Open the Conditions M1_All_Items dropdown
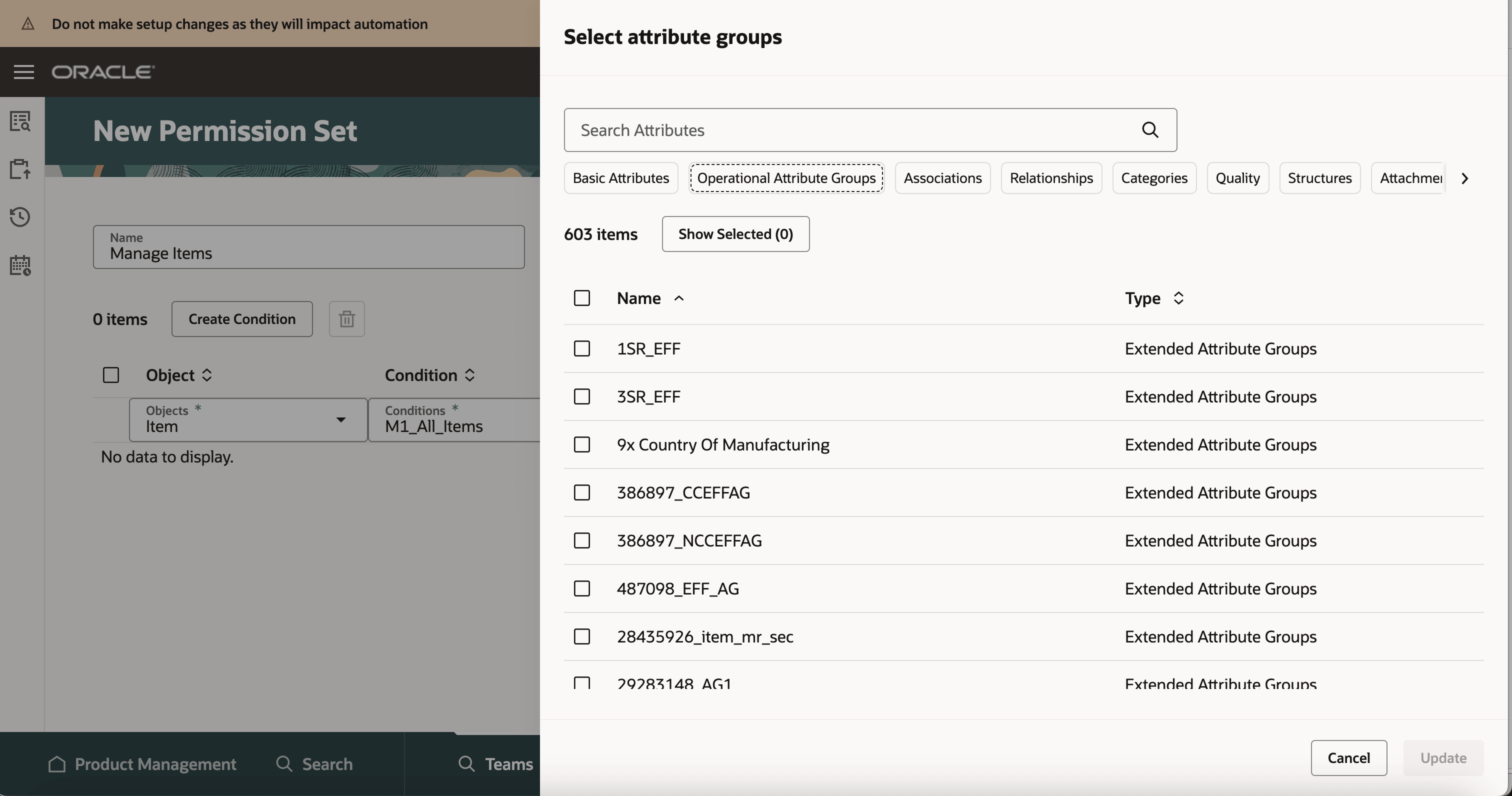The width and height of the screenshot is (1512, 796). [x=454, y=419]
